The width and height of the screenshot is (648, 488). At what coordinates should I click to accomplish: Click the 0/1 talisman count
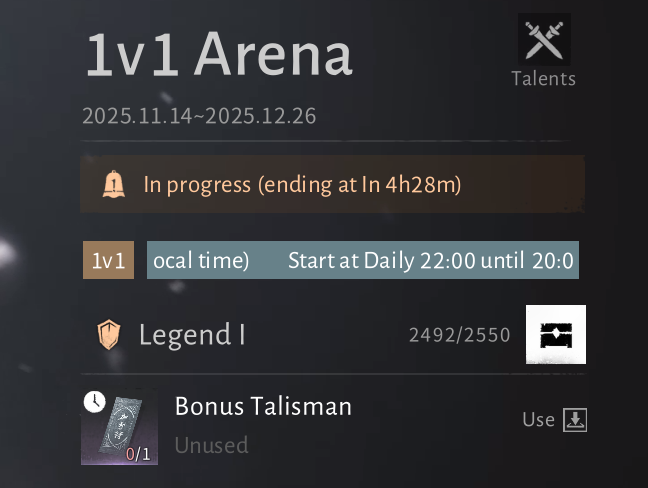(138, 455)
